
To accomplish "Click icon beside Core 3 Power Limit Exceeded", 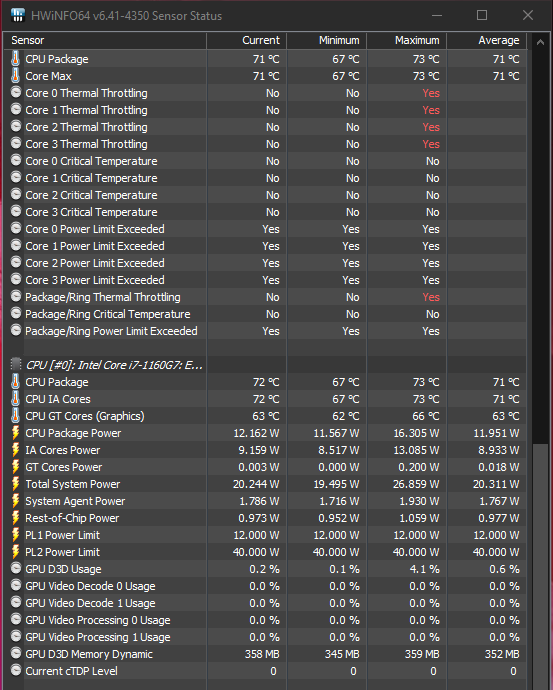I will point(16,279).
